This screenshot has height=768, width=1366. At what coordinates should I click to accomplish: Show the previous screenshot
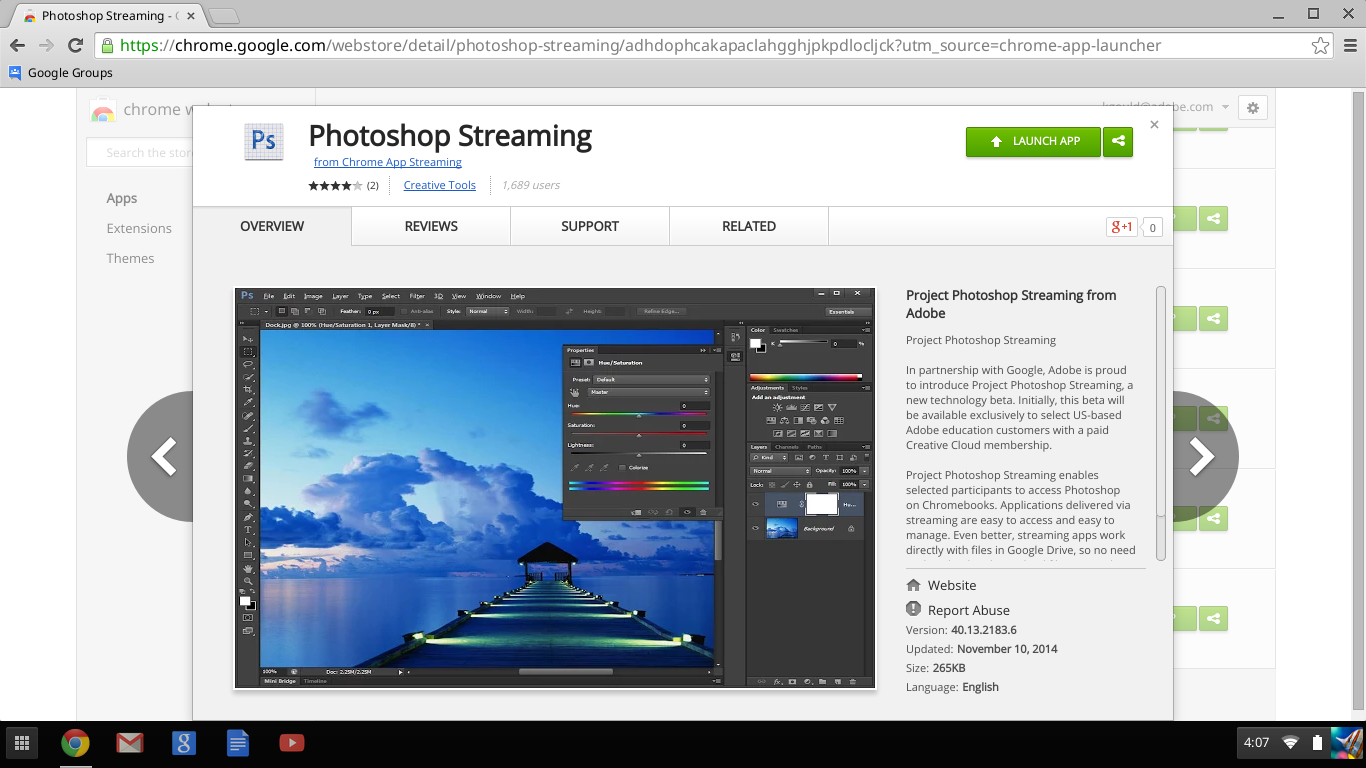pyautogui.click(x=164, y=457)
